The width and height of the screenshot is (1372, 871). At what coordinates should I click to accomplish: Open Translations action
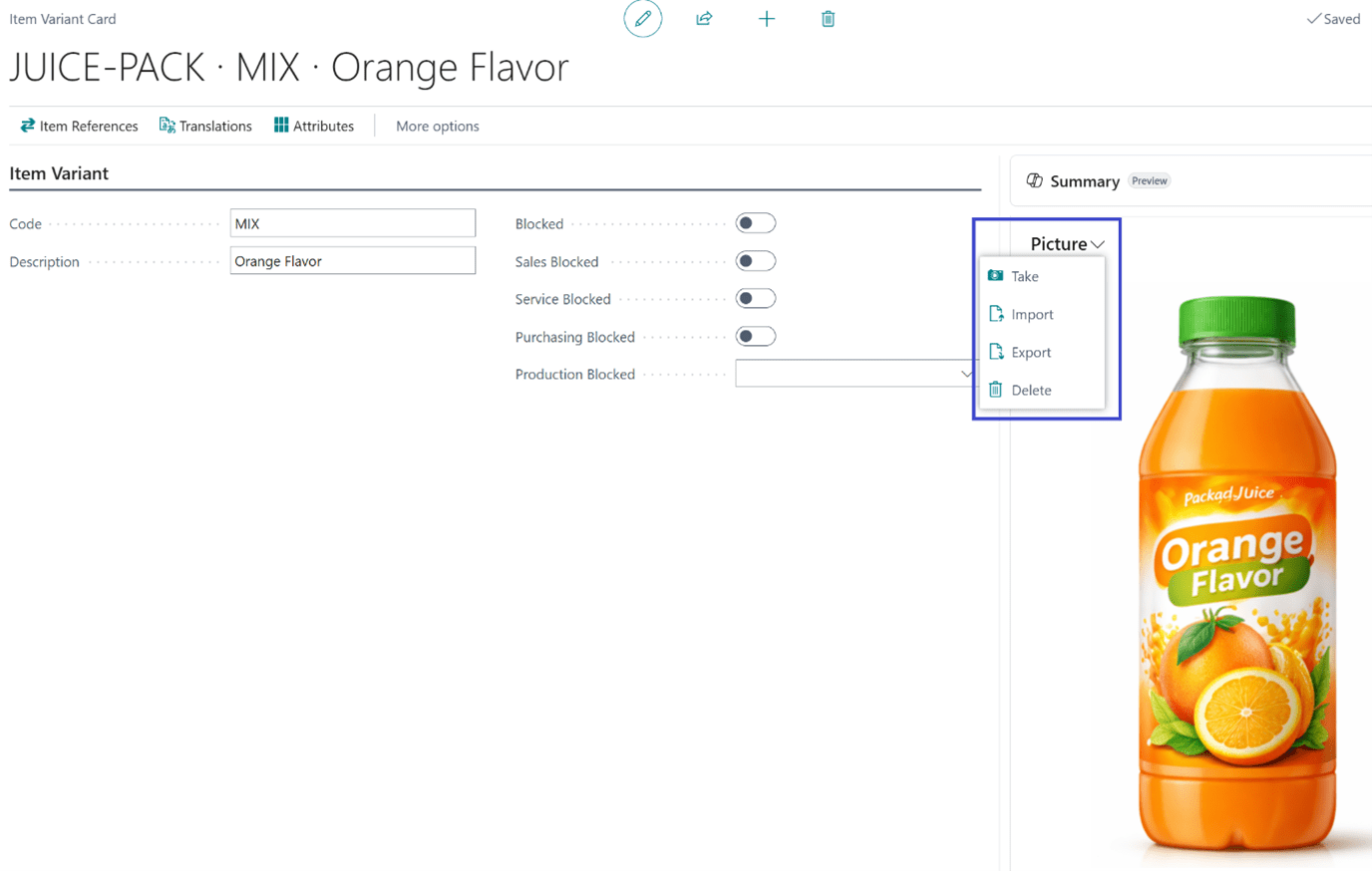pos(205,126)
